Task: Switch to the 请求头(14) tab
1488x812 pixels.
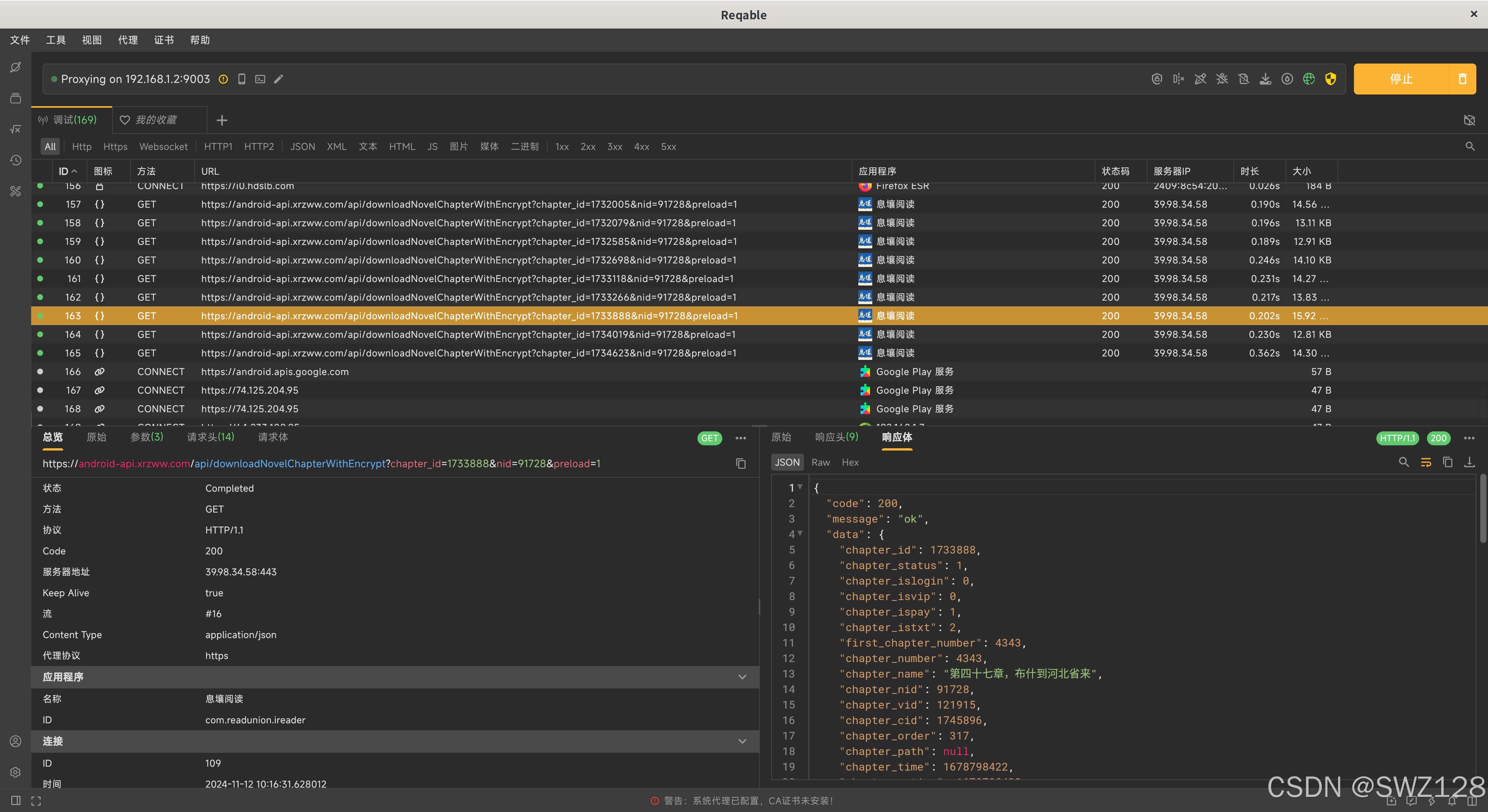Action: coord(210,437)
